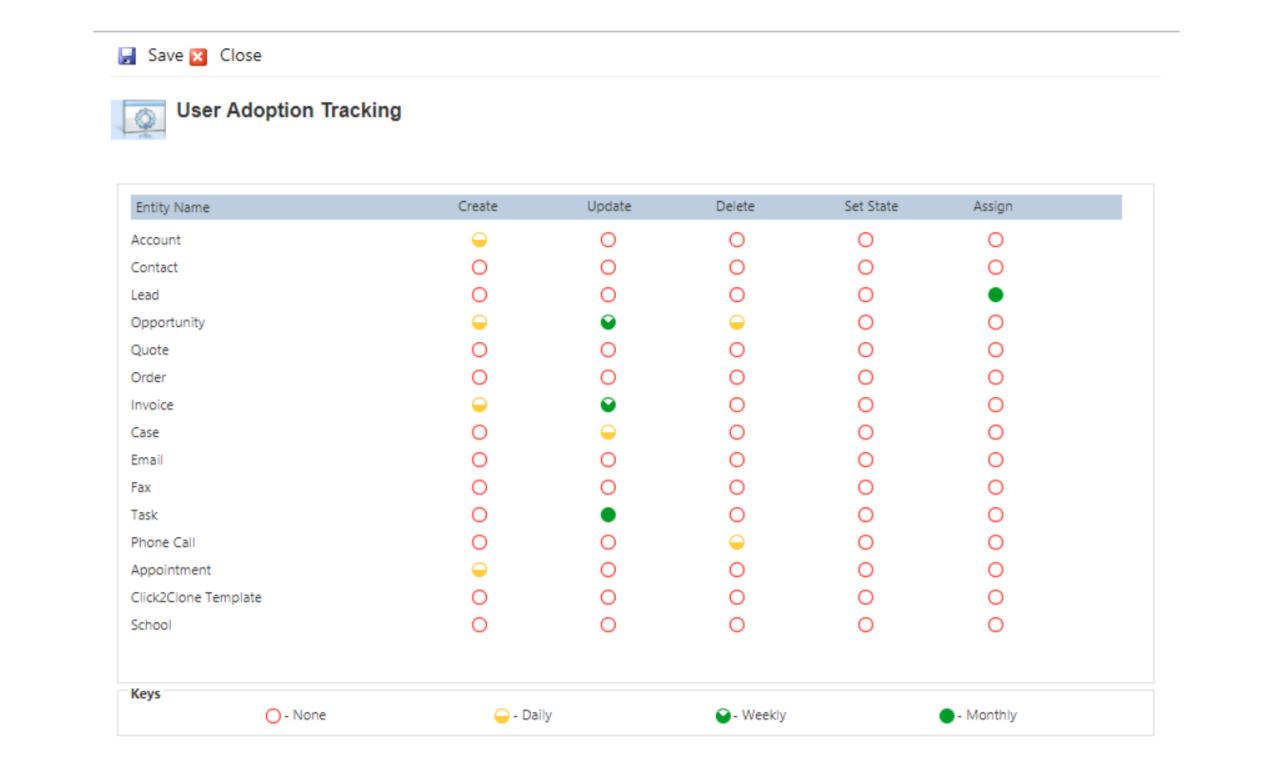
Task: Click the Update column header
Action: (609, 207)
